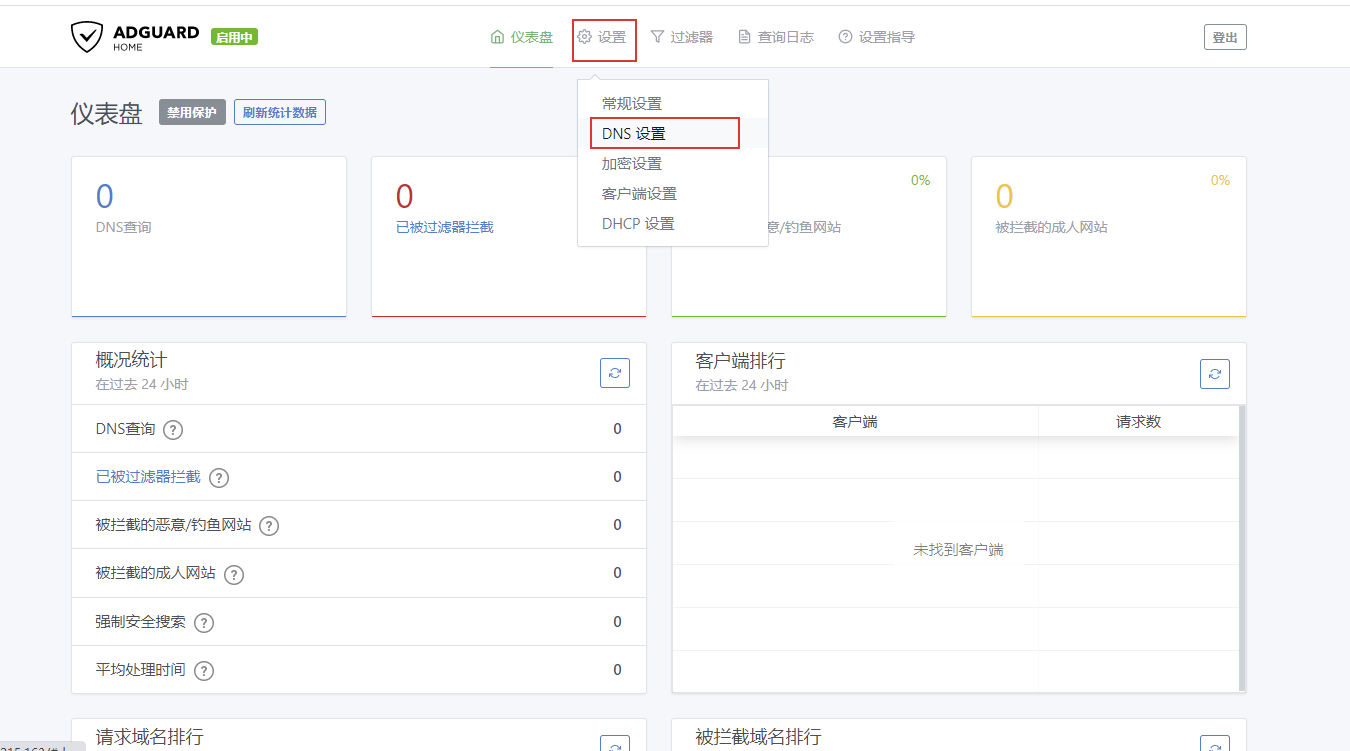Click the 被拦截的成人网站 card label
This screenshot has height=751, width=1350.
pyautogui.click(x=1052, y=227)
